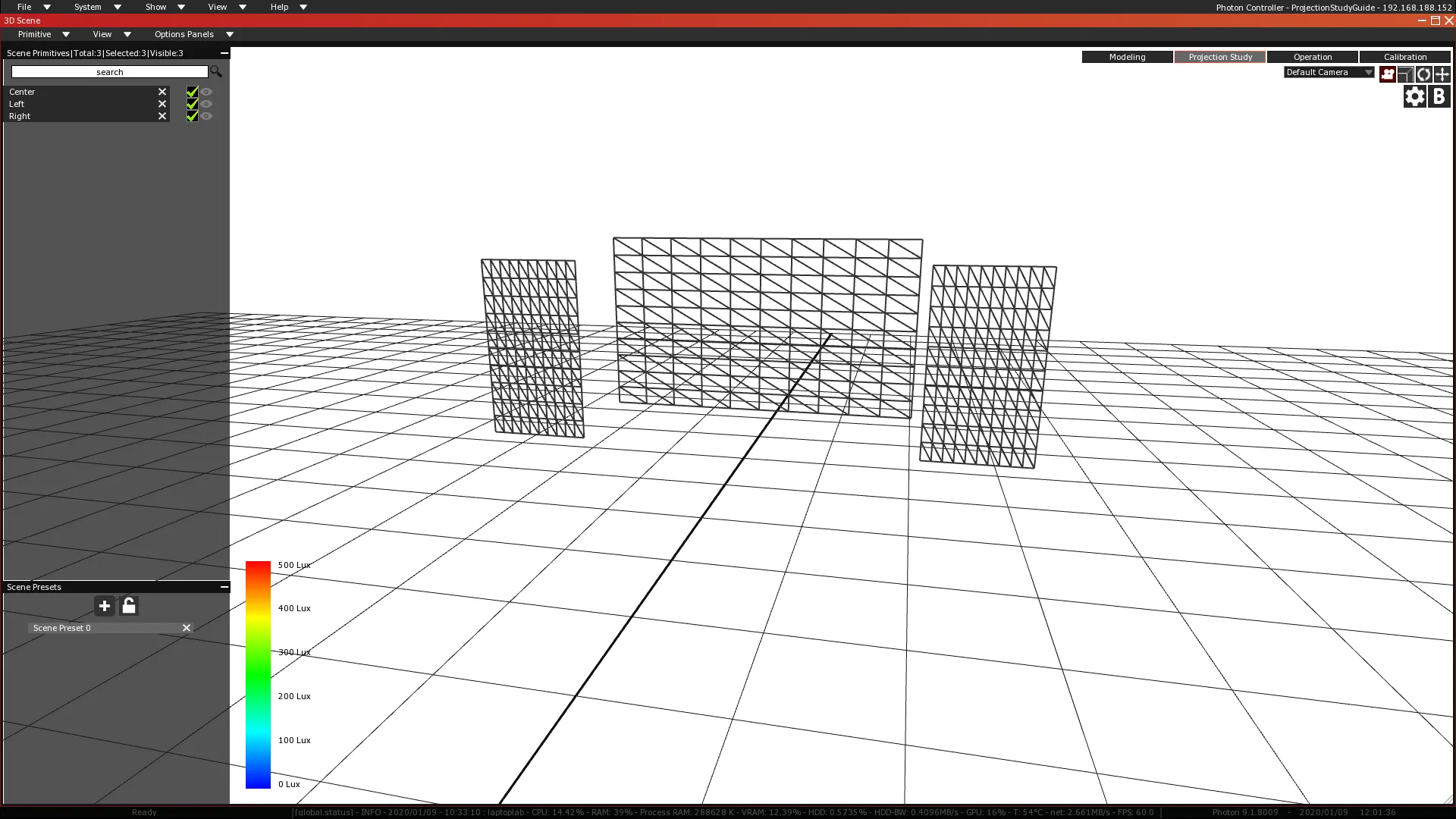Viewport: 1456px width, 819px height.
Task: Open the Default Camera dropdown
Action: tap(1329, 72)
